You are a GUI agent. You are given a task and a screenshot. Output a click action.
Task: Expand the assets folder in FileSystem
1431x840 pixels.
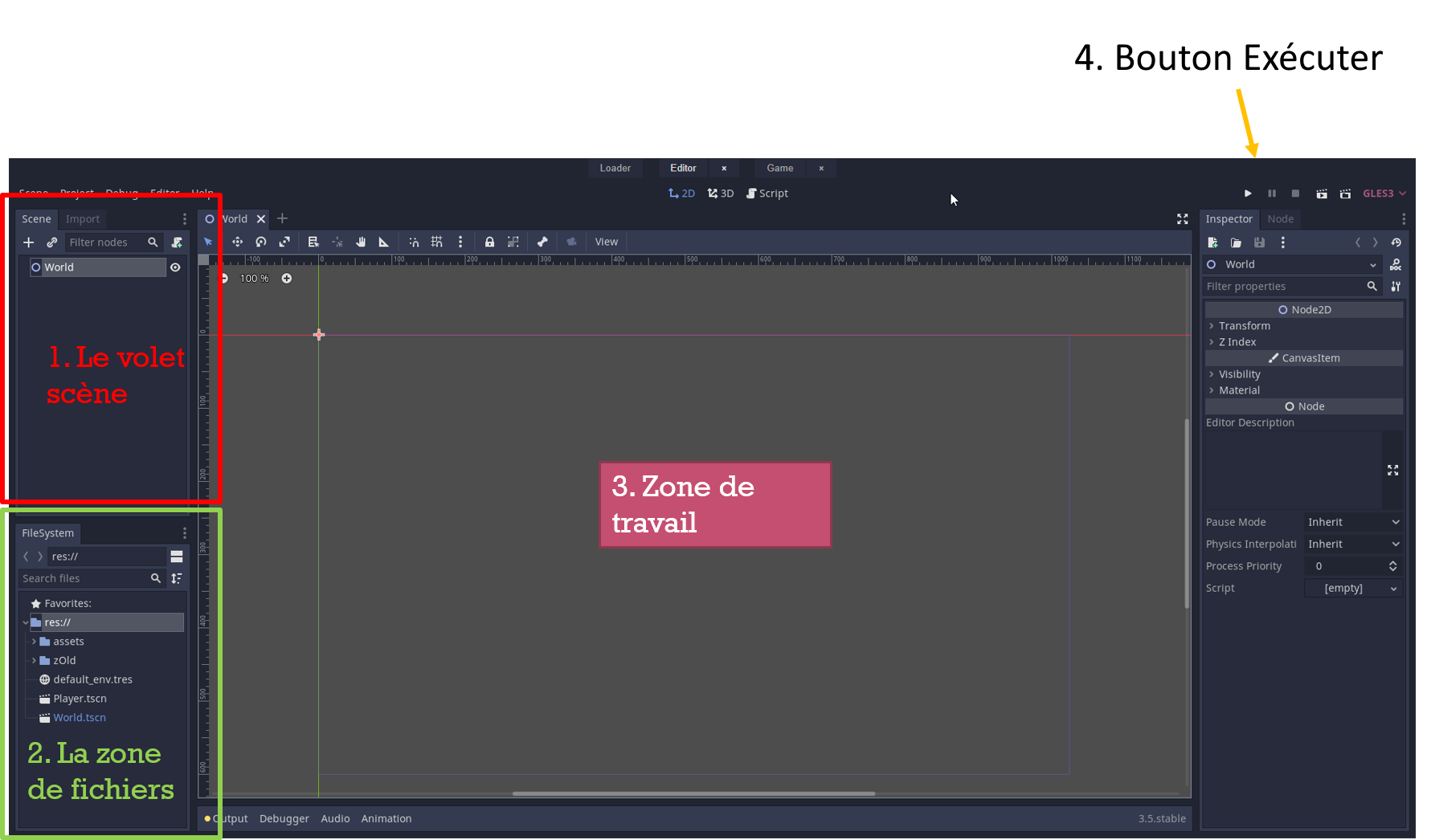[34, 642]
